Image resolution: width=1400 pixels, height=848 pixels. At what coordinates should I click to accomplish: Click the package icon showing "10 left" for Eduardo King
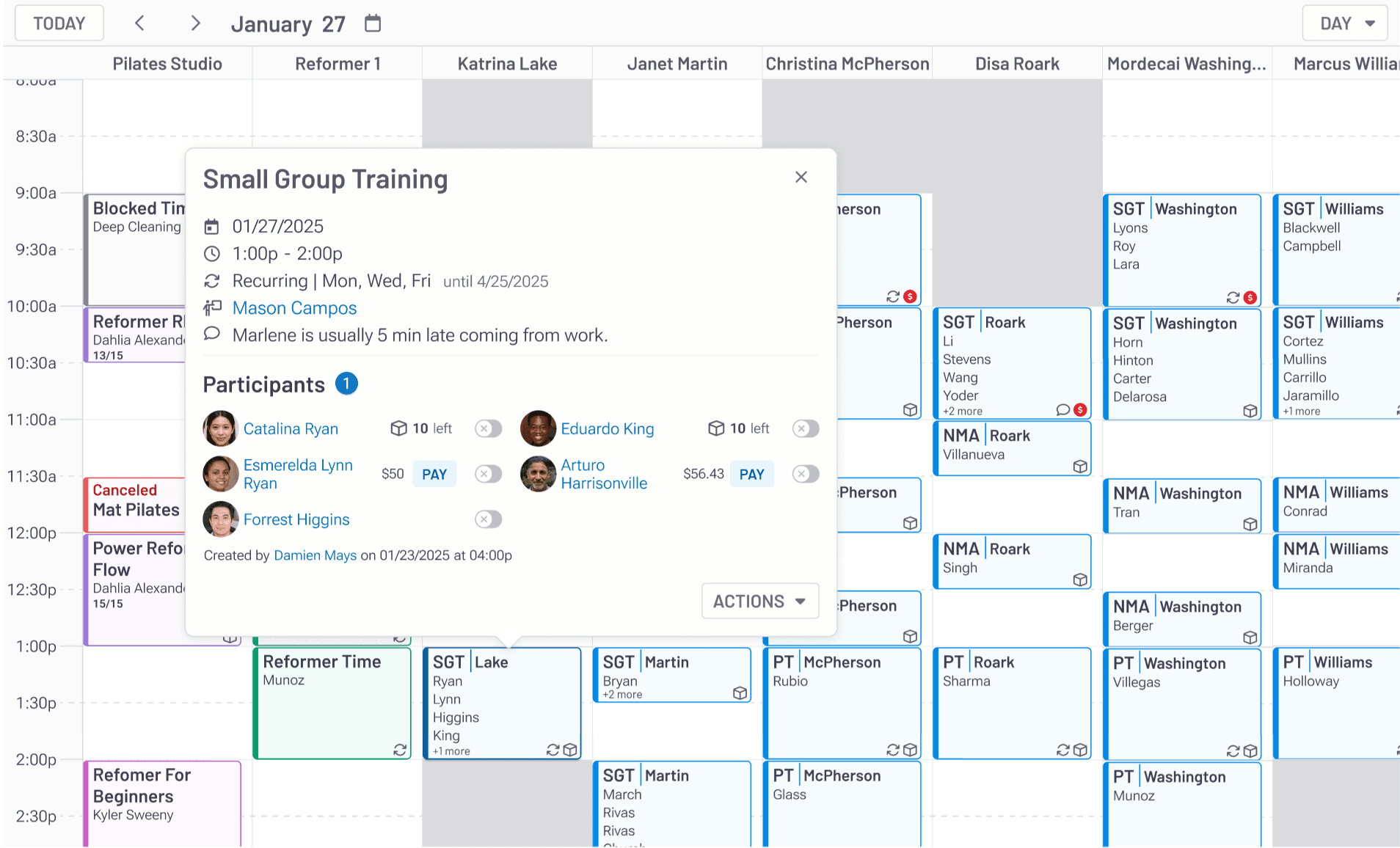click(715, 428)
